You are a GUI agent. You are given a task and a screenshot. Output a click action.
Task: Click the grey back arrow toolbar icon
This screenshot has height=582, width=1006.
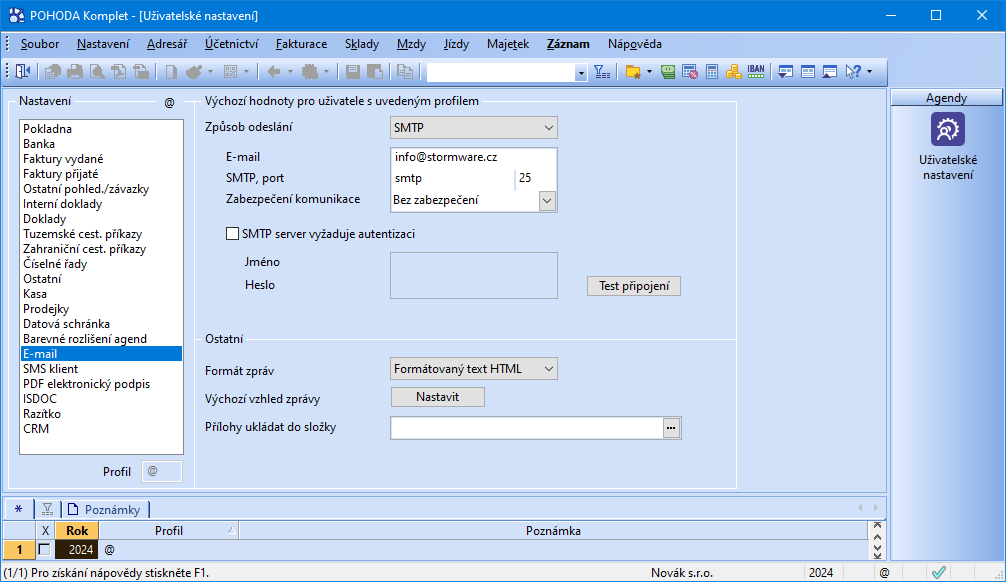pos(274,71)
